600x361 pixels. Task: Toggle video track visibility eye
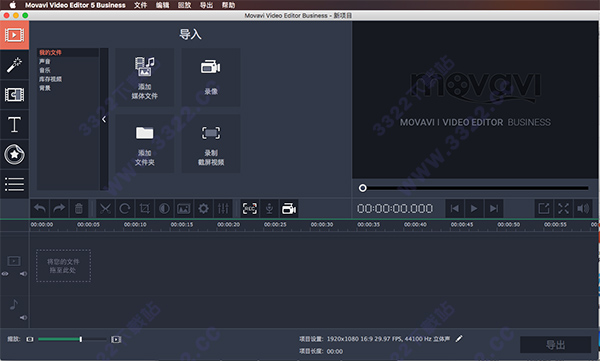5,274
